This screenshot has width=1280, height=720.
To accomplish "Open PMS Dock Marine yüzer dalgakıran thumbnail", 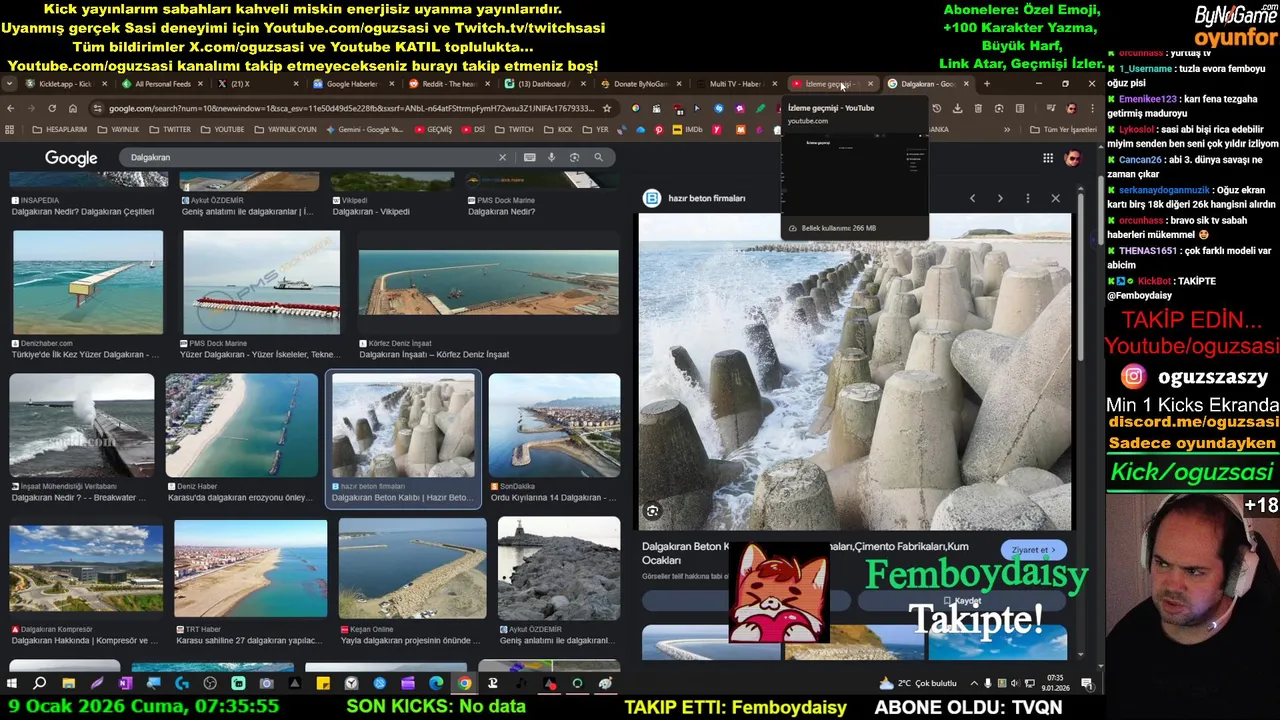I will pos(261,282).
